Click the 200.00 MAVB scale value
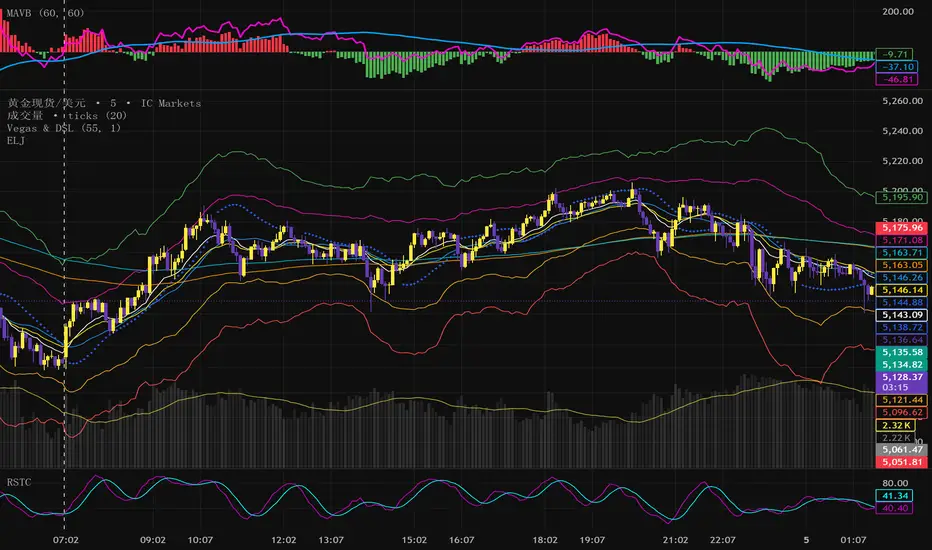Viewport: 932px width, 550px height. tap(898, 11)
